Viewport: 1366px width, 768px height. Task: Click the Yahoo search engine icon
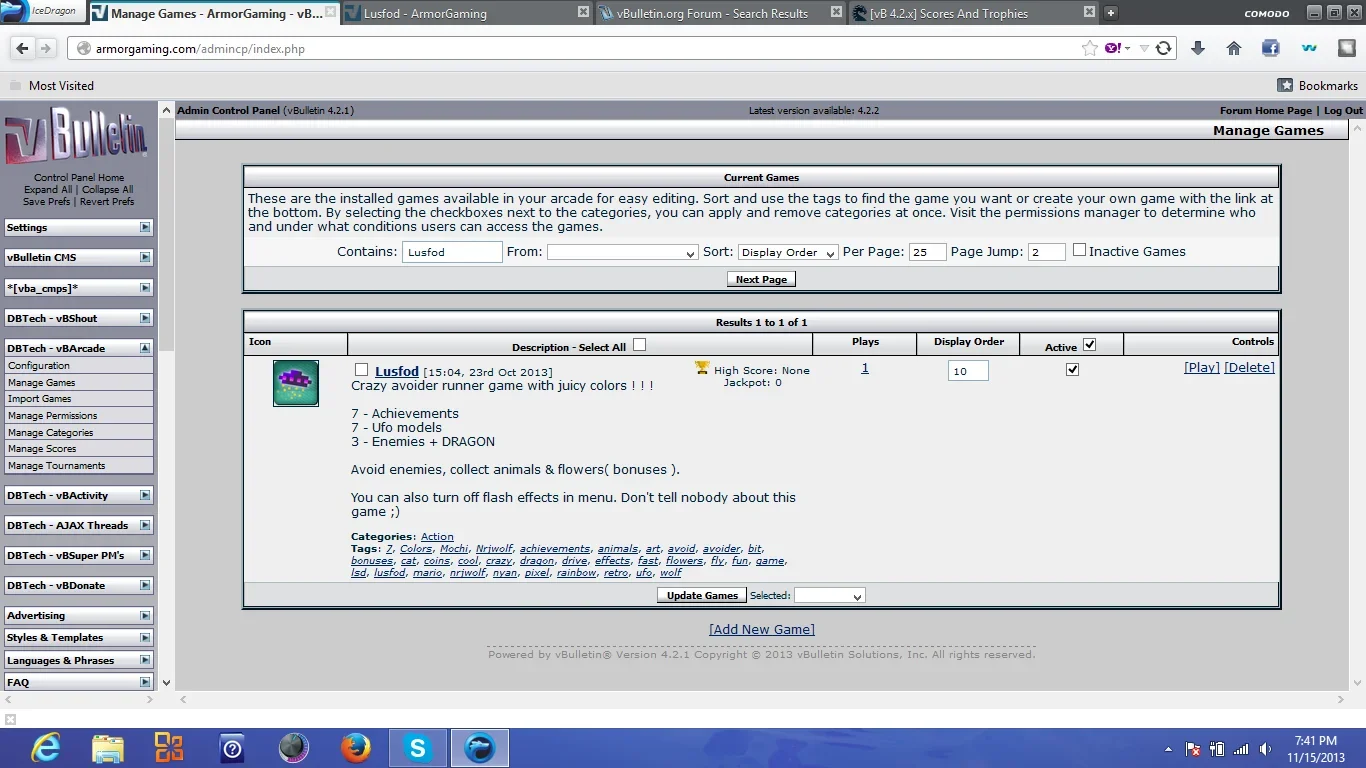point(1113,48)
